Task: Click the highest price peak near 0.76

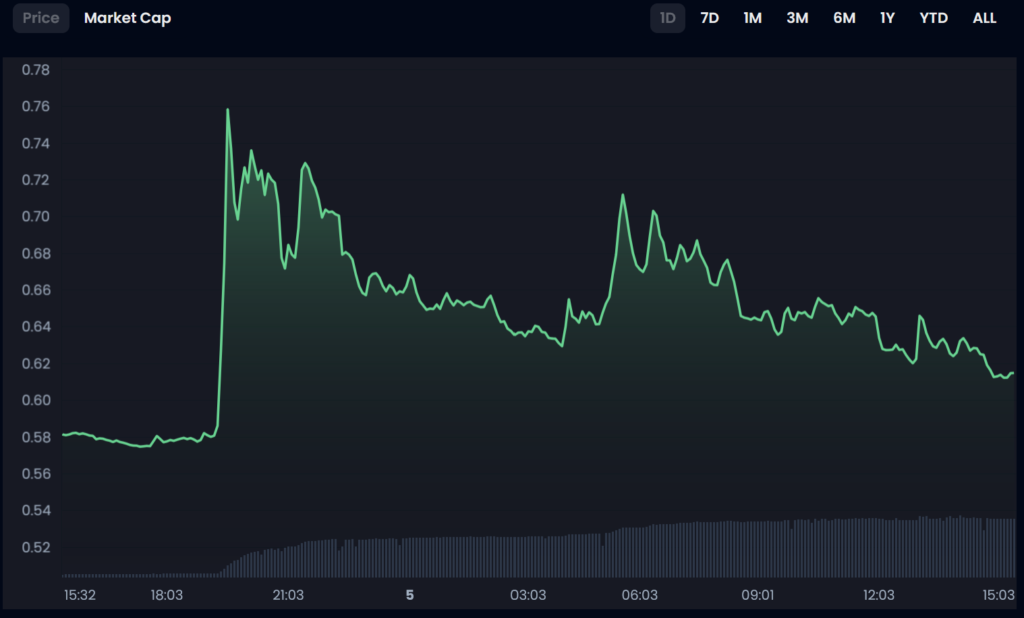Action: 228,110
